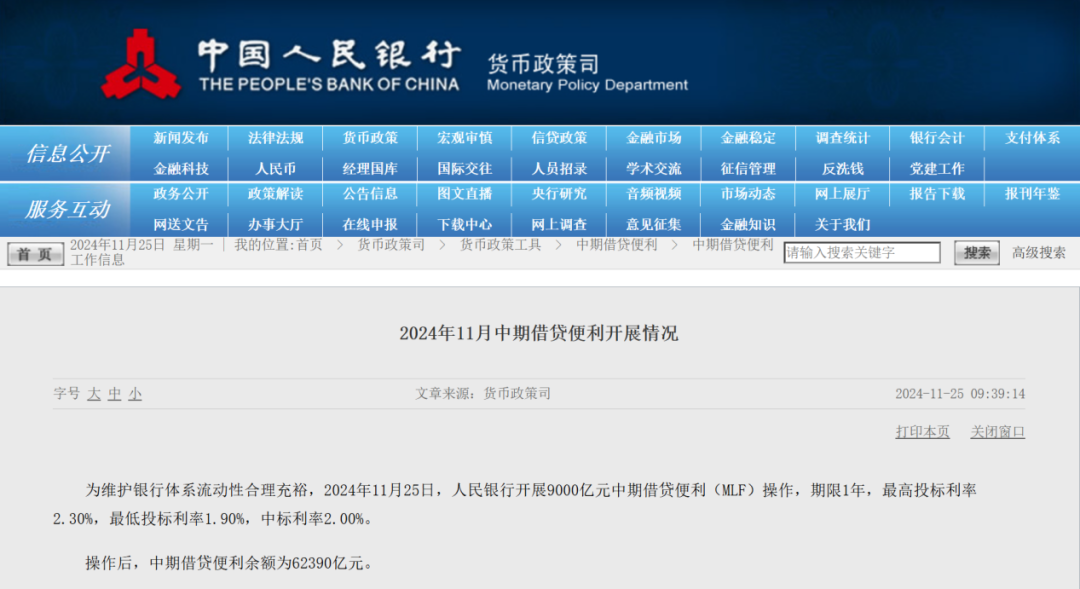This screenshot has width=1080, height=589.
Task: Open 政策解读 under service interaction
Action: click(275, 194)
